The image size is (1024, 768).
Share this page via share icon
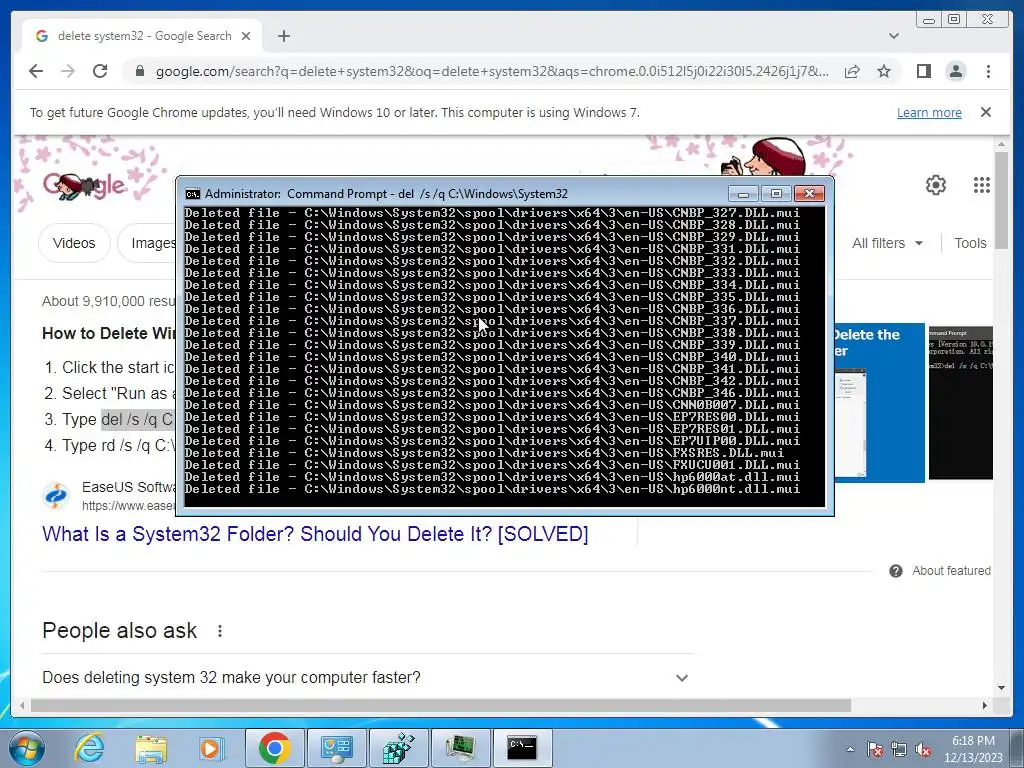852,71
